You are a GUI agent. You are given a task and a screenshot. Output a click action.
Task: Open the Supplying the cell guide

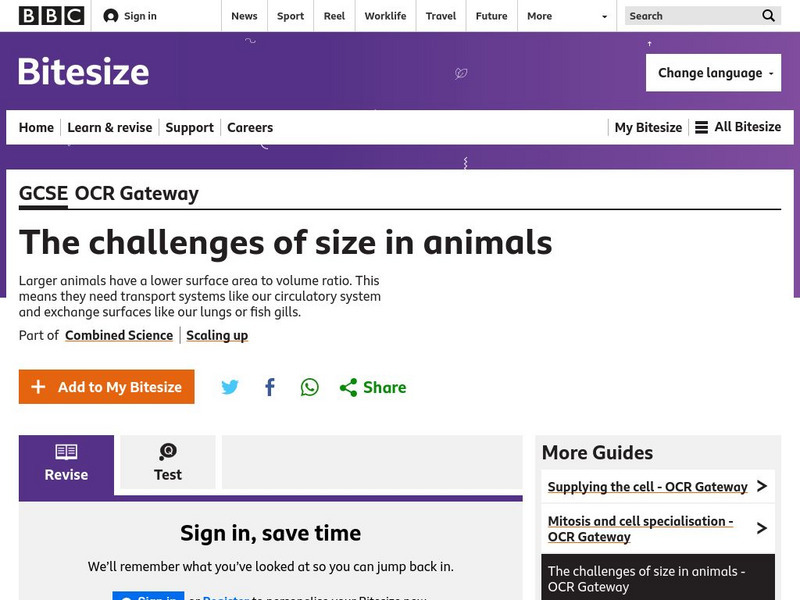[x=648, y=487]
